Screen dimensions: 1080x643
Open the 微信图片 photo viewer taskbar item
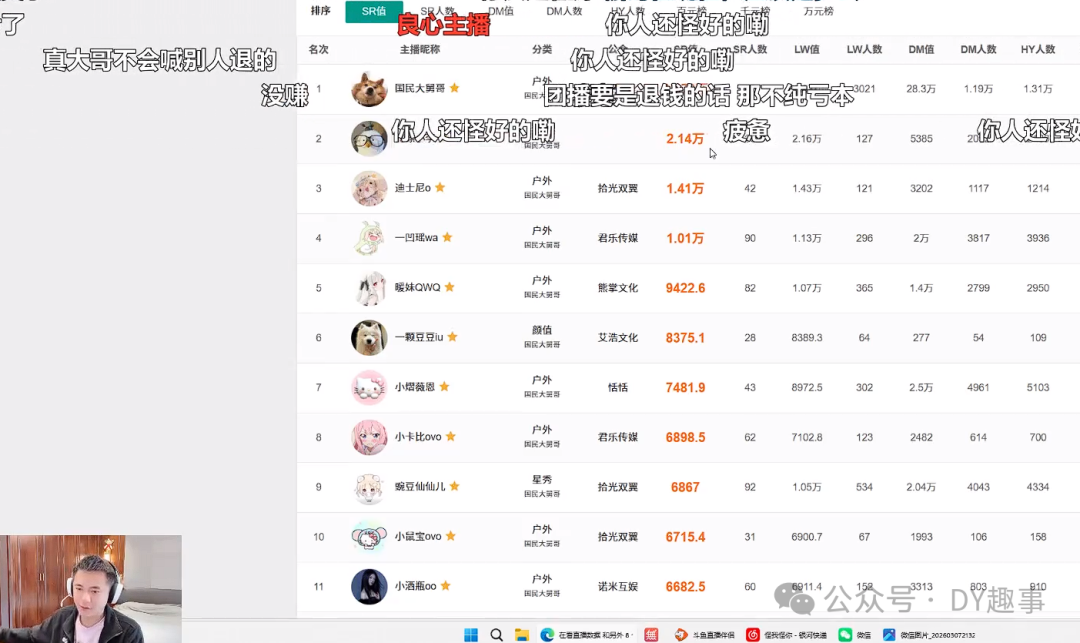tap(929, 635)
